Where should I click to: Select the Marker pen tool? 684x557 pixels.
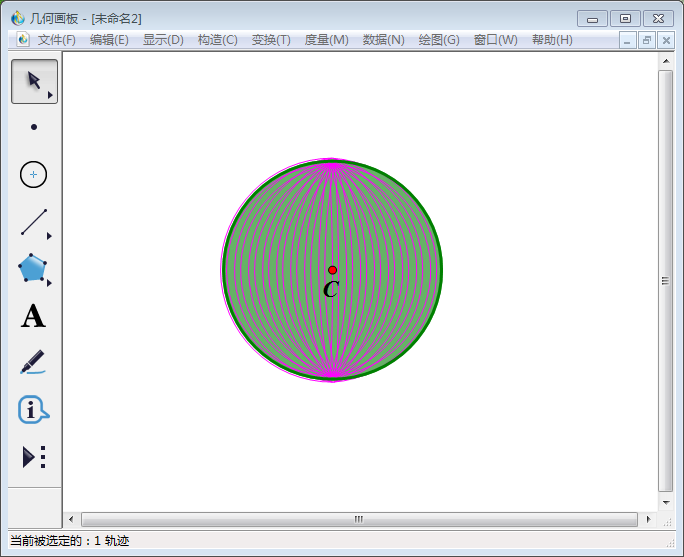pos(33,362)
